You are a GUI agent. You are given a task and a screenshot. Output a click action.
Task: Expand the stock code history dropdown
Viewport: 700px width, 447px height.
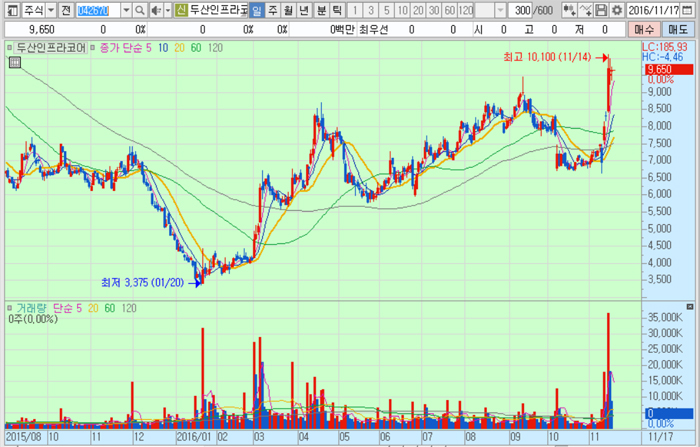click(x=125, y=10)
